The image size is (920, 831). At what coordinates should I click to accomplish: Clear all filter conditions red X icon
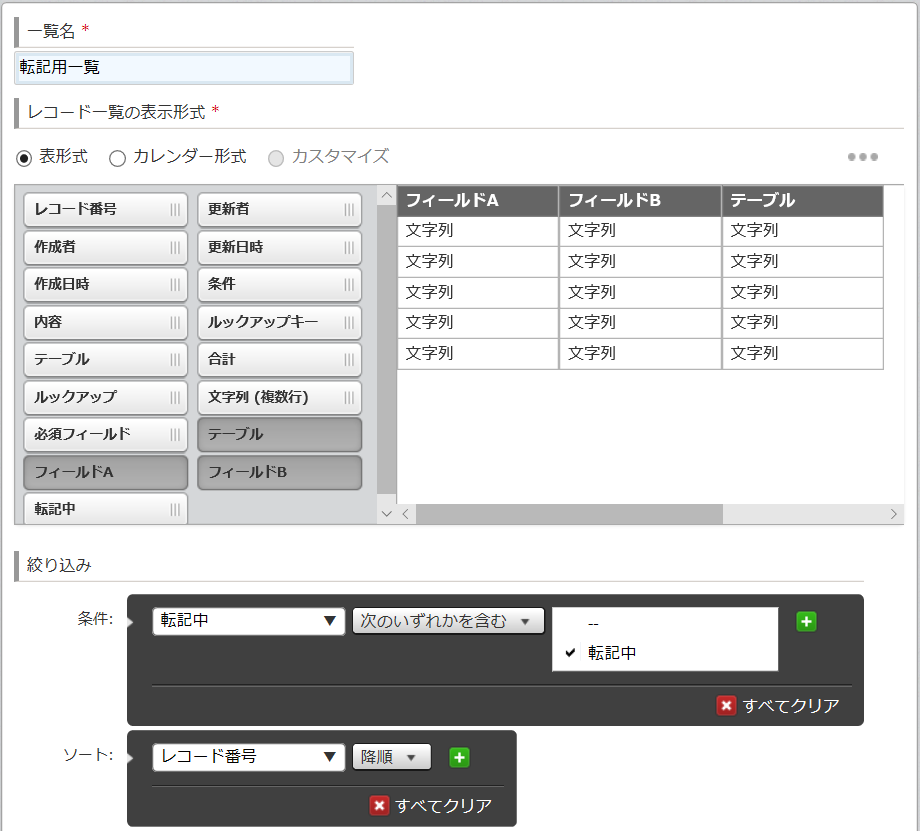[x=726, y=705]
